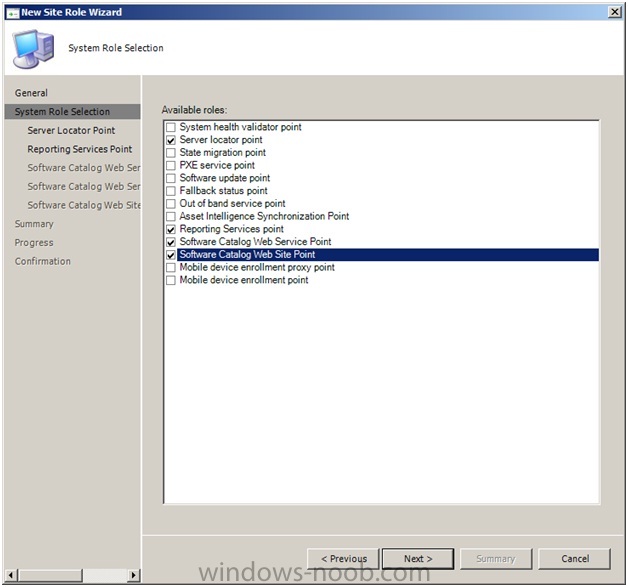Enable the Software update point checkbox
The image size is (628, 587).
(171, 178)
